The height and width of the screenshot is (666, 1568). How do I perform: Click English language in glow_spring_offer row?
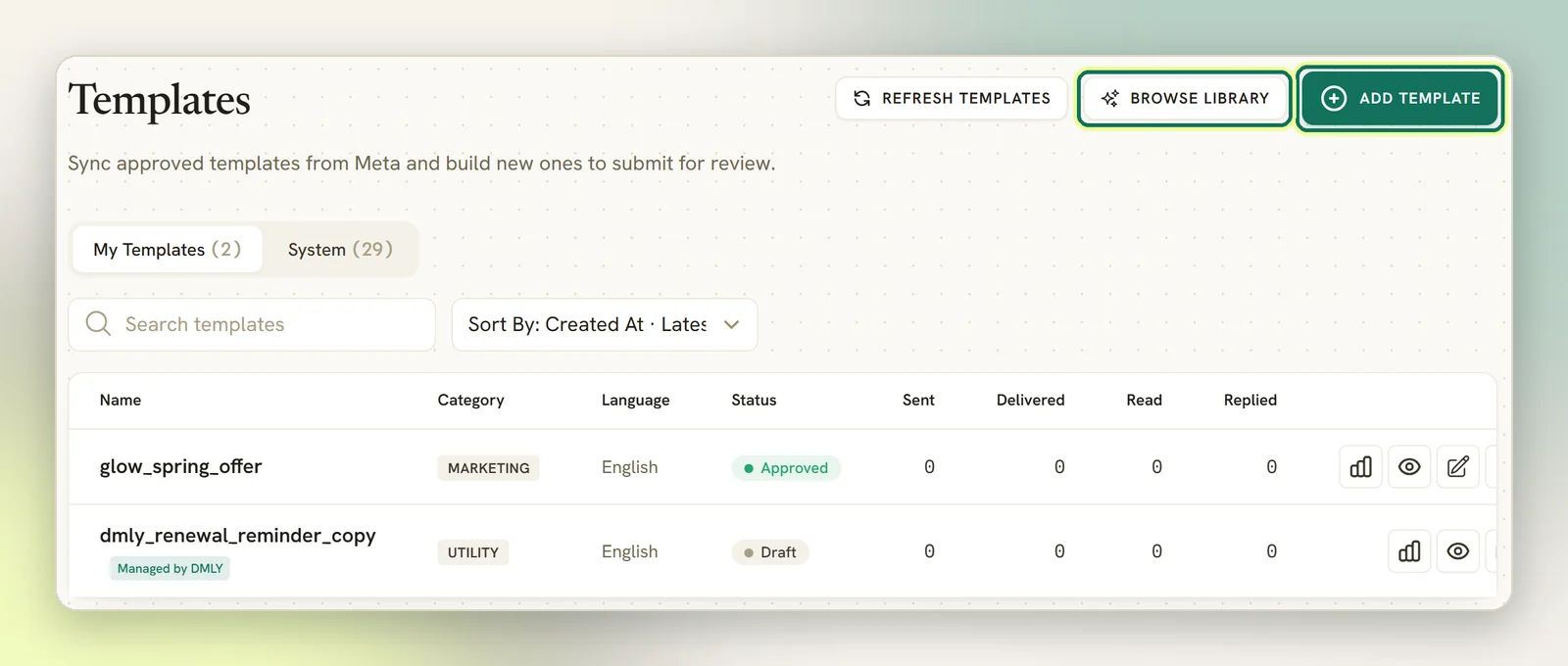pos(629,467)
